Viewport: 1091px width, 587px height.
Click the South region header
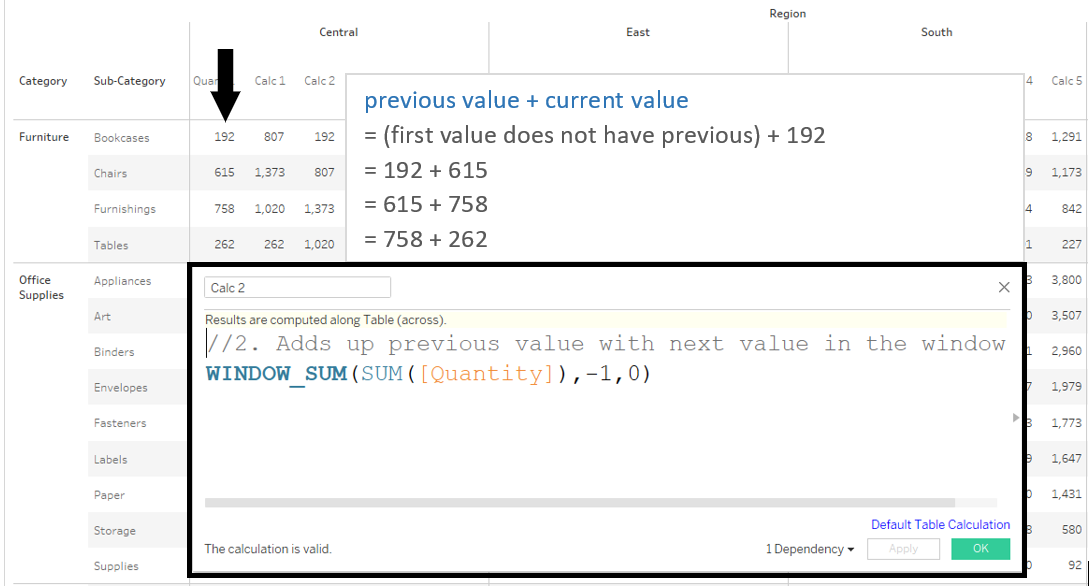[x=936, y=31]
